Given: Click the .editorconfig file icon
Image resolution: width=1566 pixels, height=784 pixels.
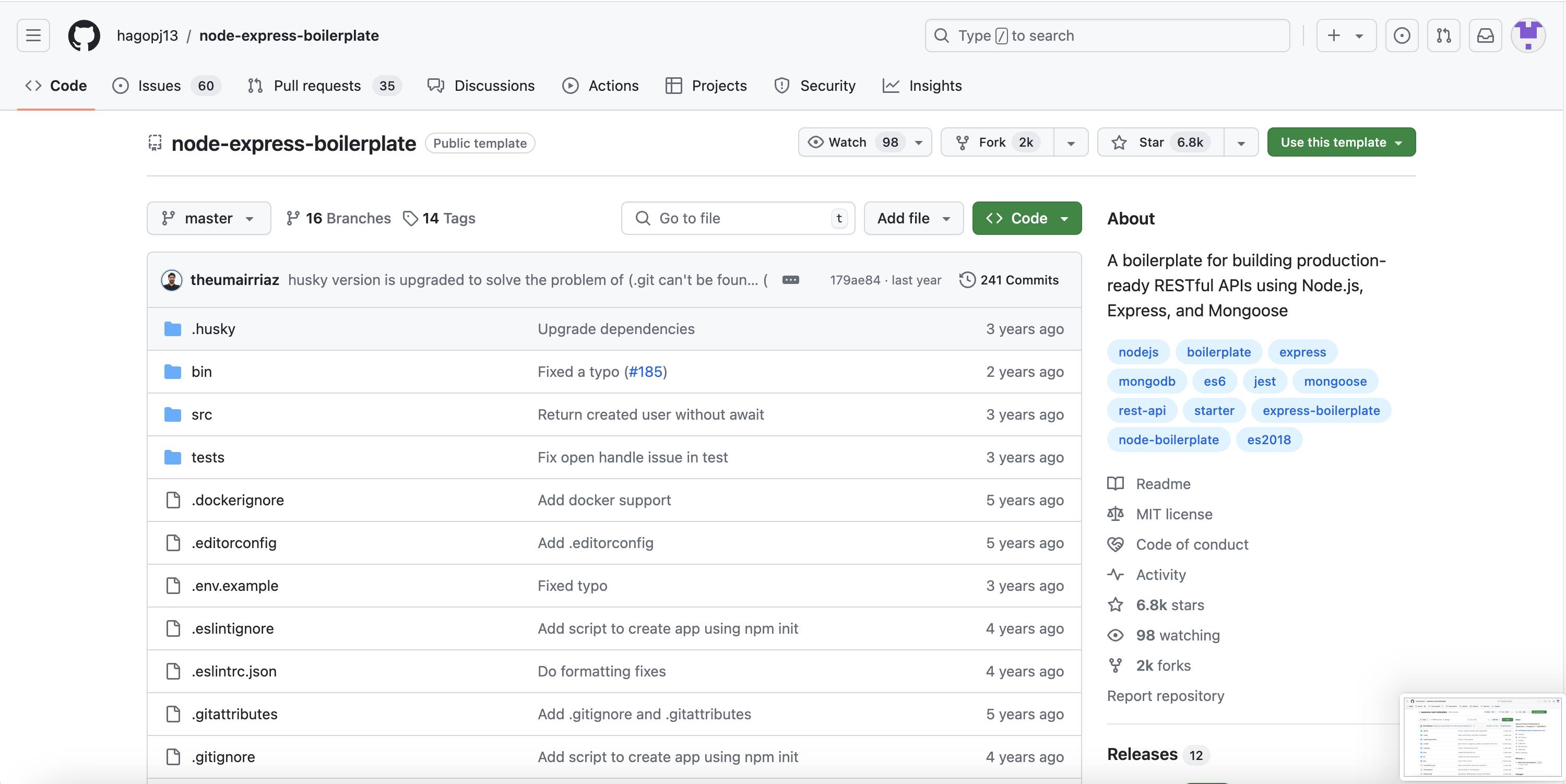Looking at the screenshot, I should point(173,543).
